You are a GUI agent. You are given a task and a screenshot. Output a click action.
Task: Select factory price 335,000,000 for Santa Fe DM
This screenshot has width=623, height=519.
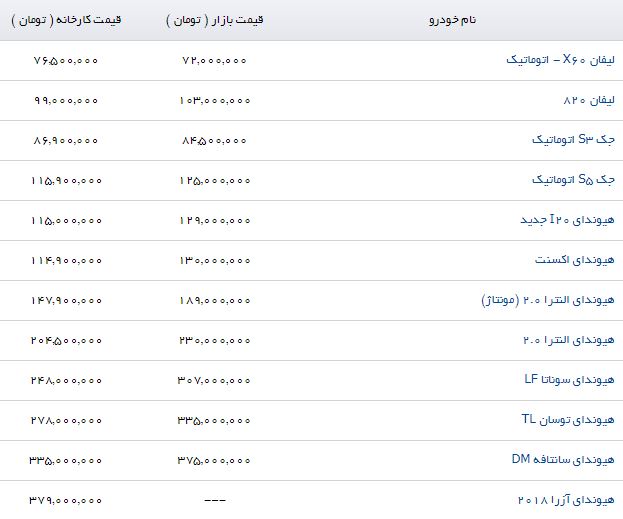coord(66,460)
